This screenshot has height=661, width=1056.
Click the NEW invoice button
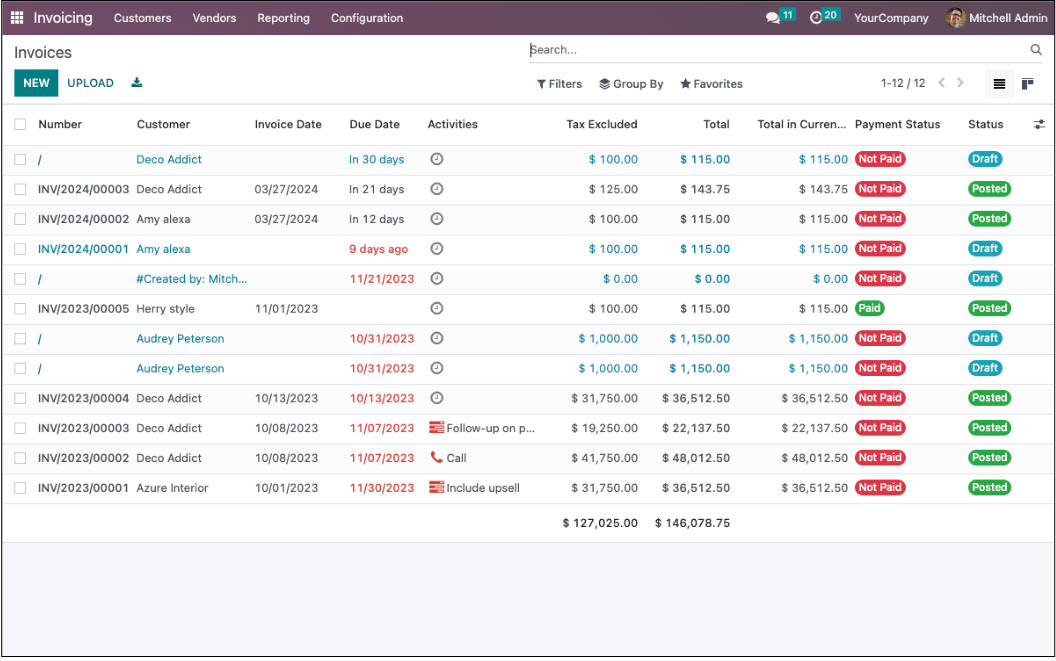(36, 83)
